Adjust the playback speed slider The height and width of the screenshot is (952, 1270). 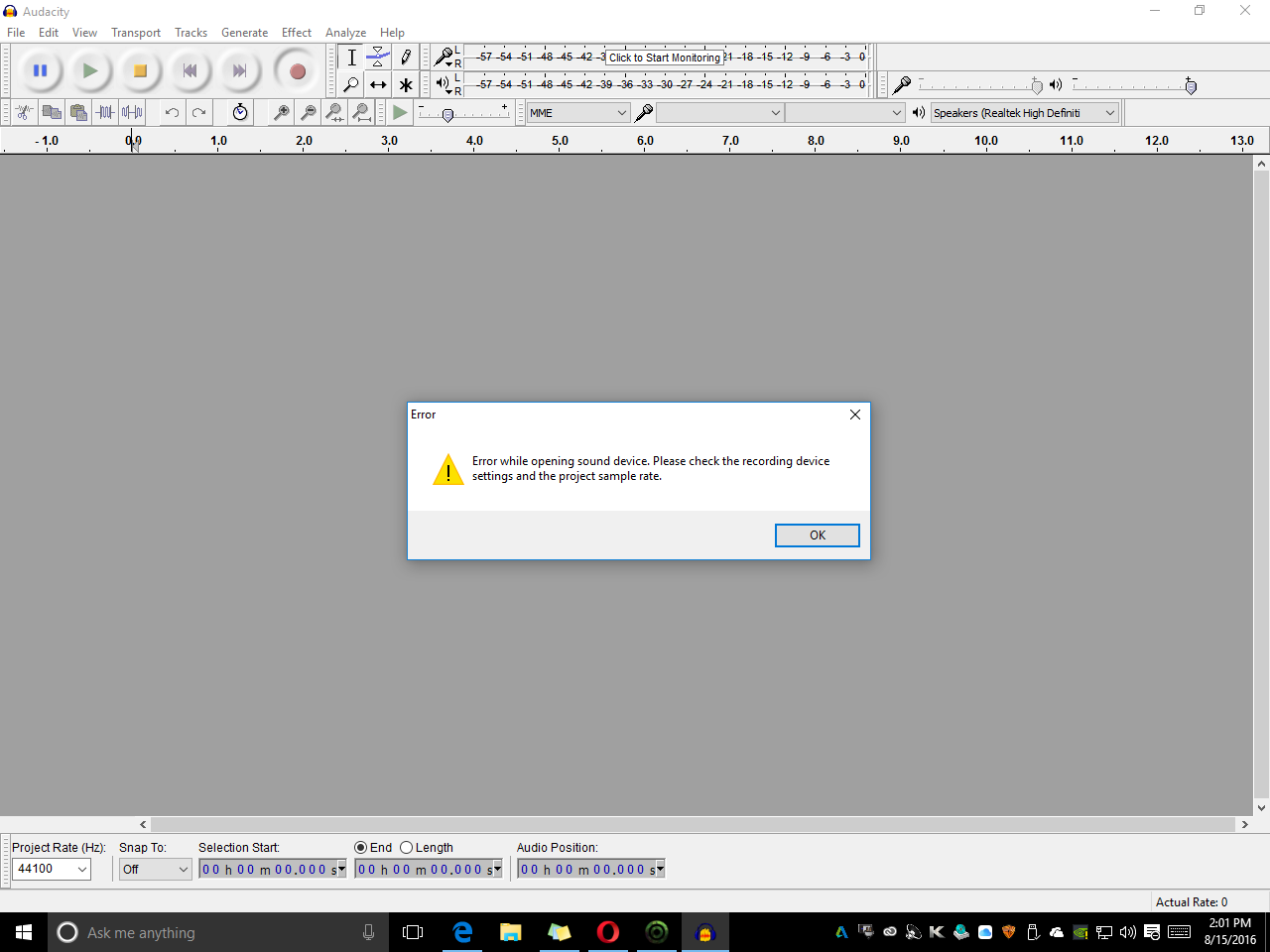pyautogui.click(x=447, y=115)
